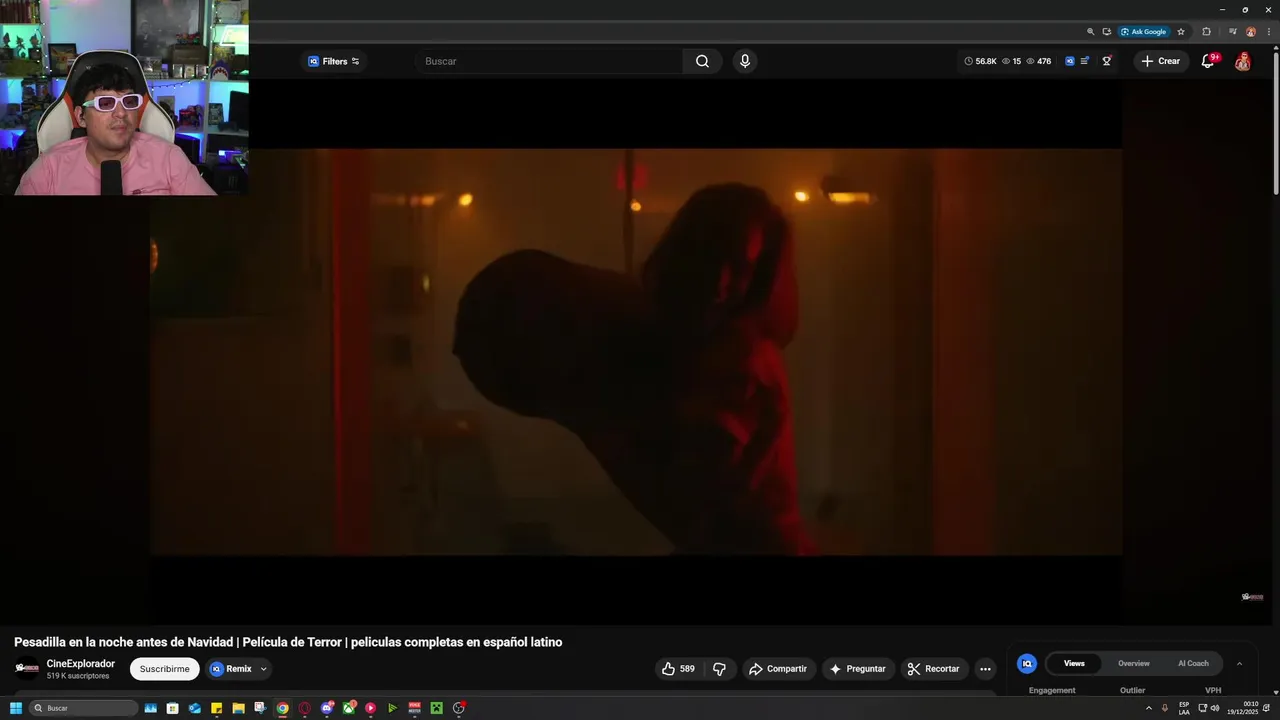The width and height of the screenshot is (1280, 720).
Task: Click the Preguntar button
Action: (x=858, y=669)
